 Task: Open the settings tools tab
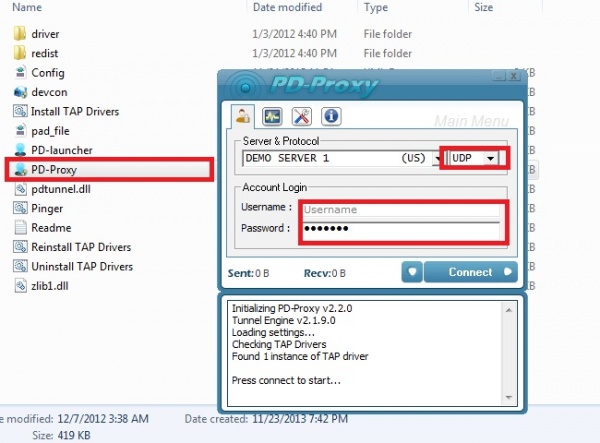302,116
